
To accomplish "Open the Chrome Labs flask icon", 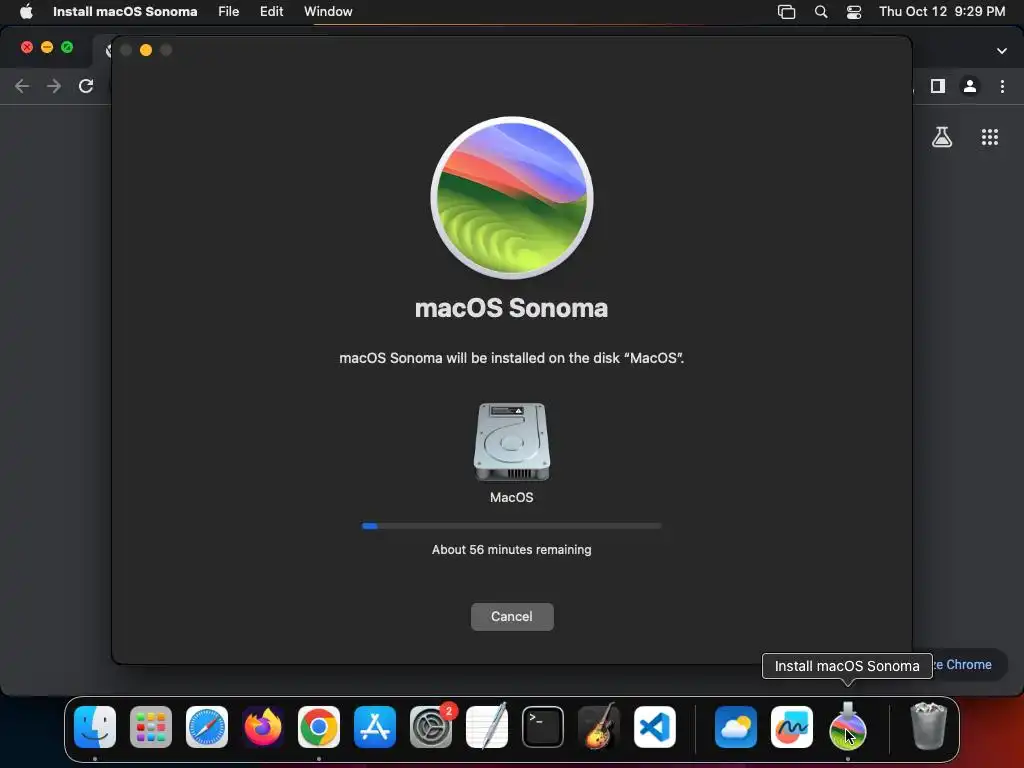I will pyautogui.click(x=942, y=137).
